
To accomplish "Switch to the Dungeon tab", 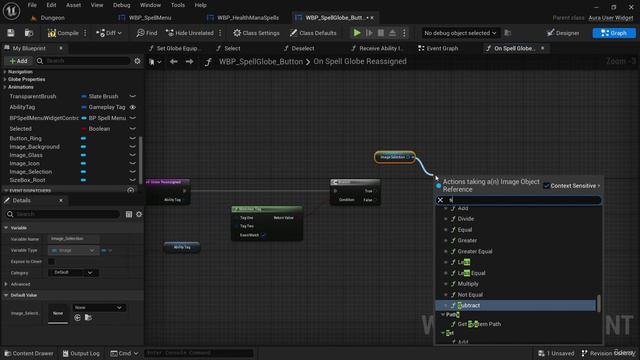I will pos(52,18).
